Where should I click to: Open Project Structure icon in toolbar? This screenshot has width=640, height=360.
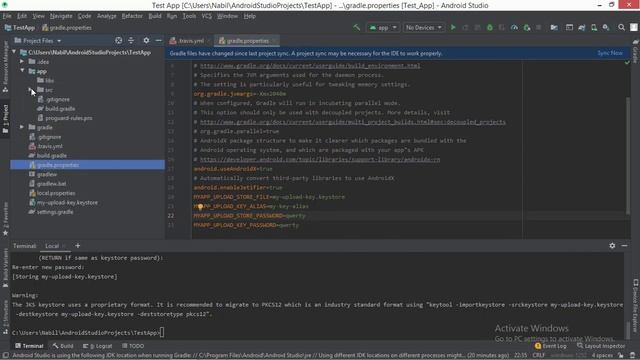(x=554, y=27)
